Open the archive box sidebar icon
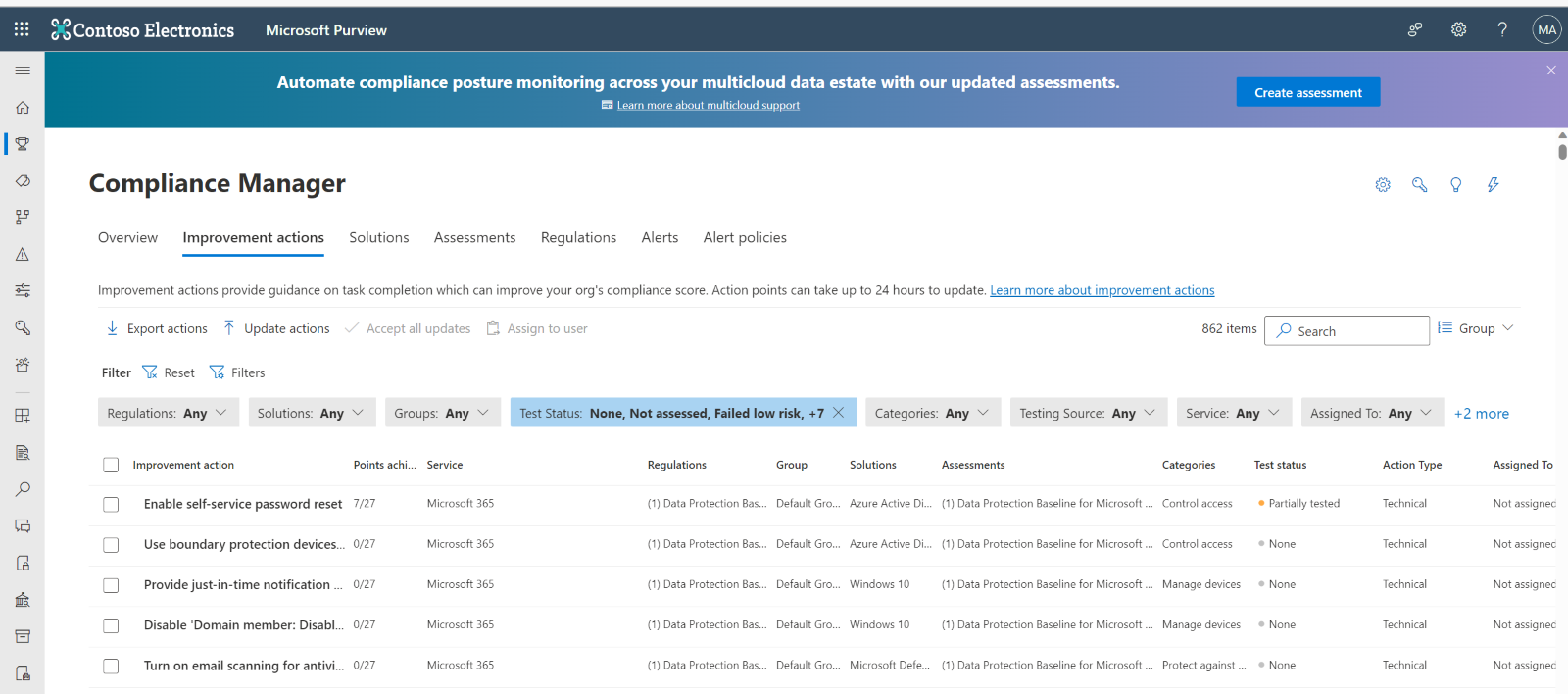 pos(23,636)
